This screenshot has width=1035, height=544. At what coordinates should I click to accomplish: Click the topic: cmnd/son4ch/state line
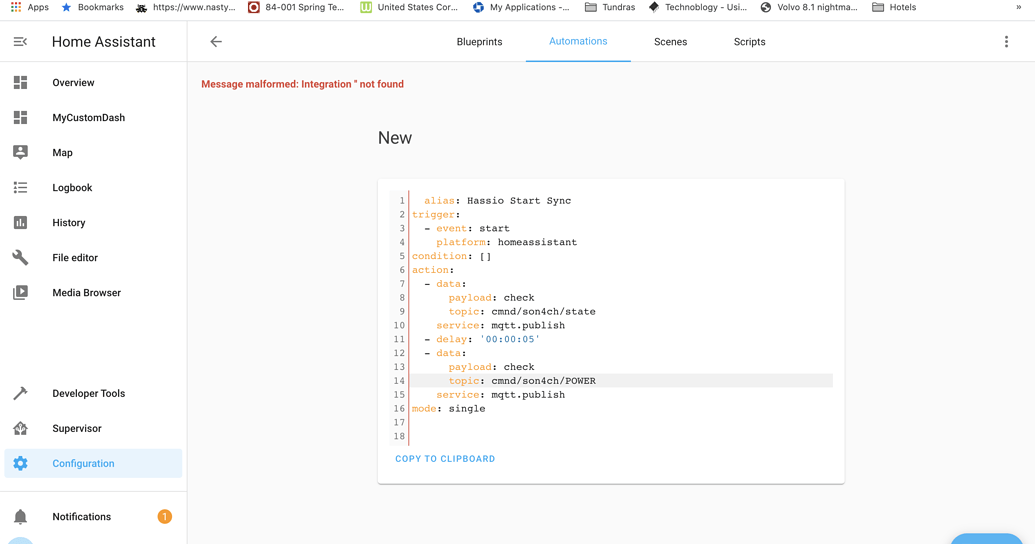522,312
